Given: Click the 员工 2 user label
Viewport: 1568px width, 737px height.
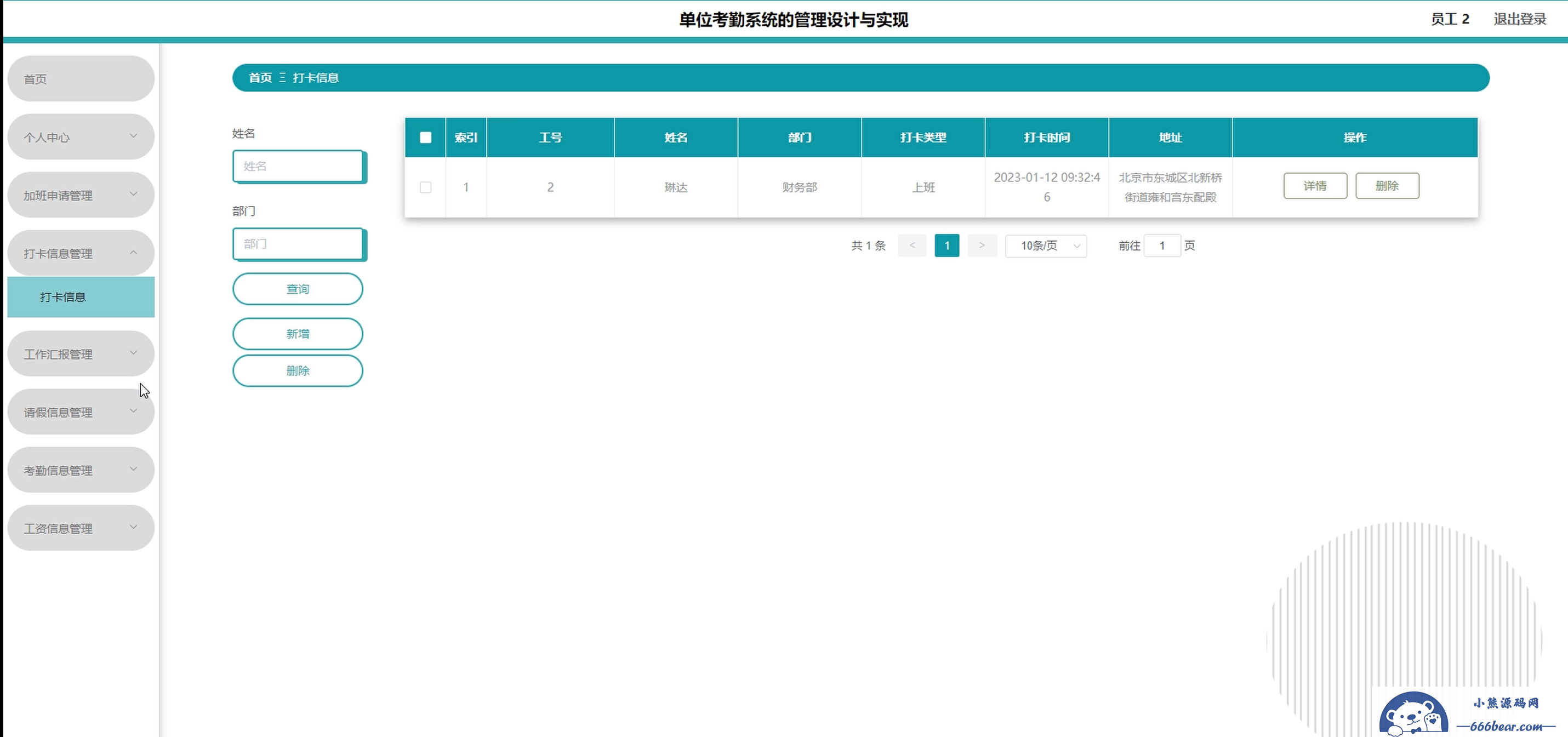Looking at the screenshot, I should (1450, 20).
